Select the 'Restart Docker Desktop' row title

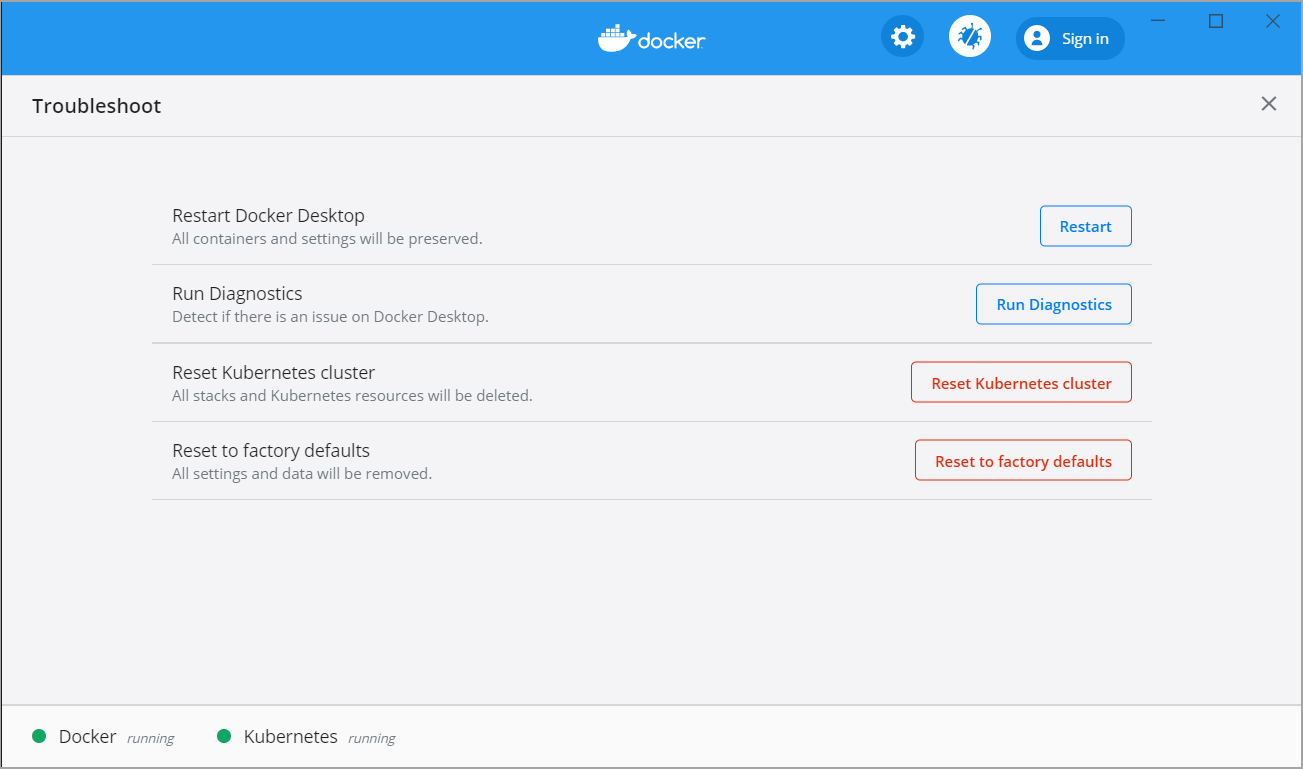pyautogui.click(x=268, y=215)
